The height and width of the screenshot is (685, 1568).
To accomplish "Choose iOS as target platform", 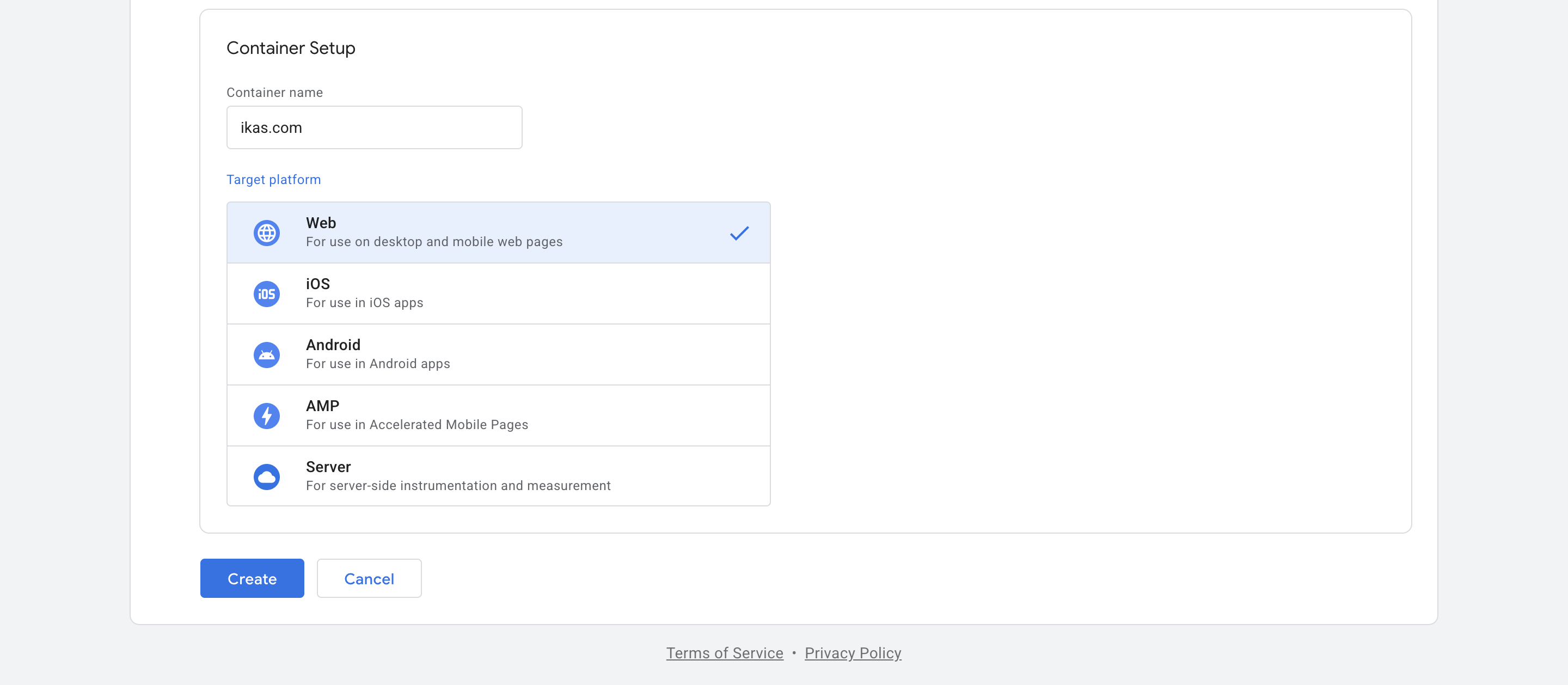I will (499, 293).
